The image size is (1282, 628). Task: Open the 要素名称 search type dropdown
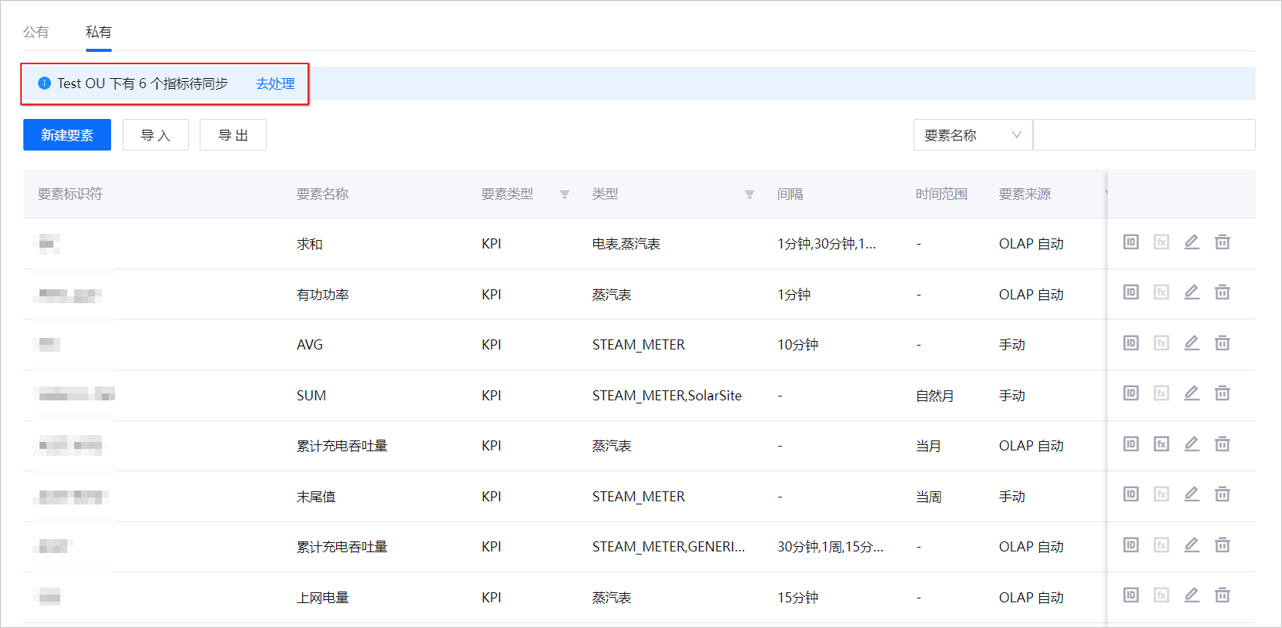pos(972,135)
